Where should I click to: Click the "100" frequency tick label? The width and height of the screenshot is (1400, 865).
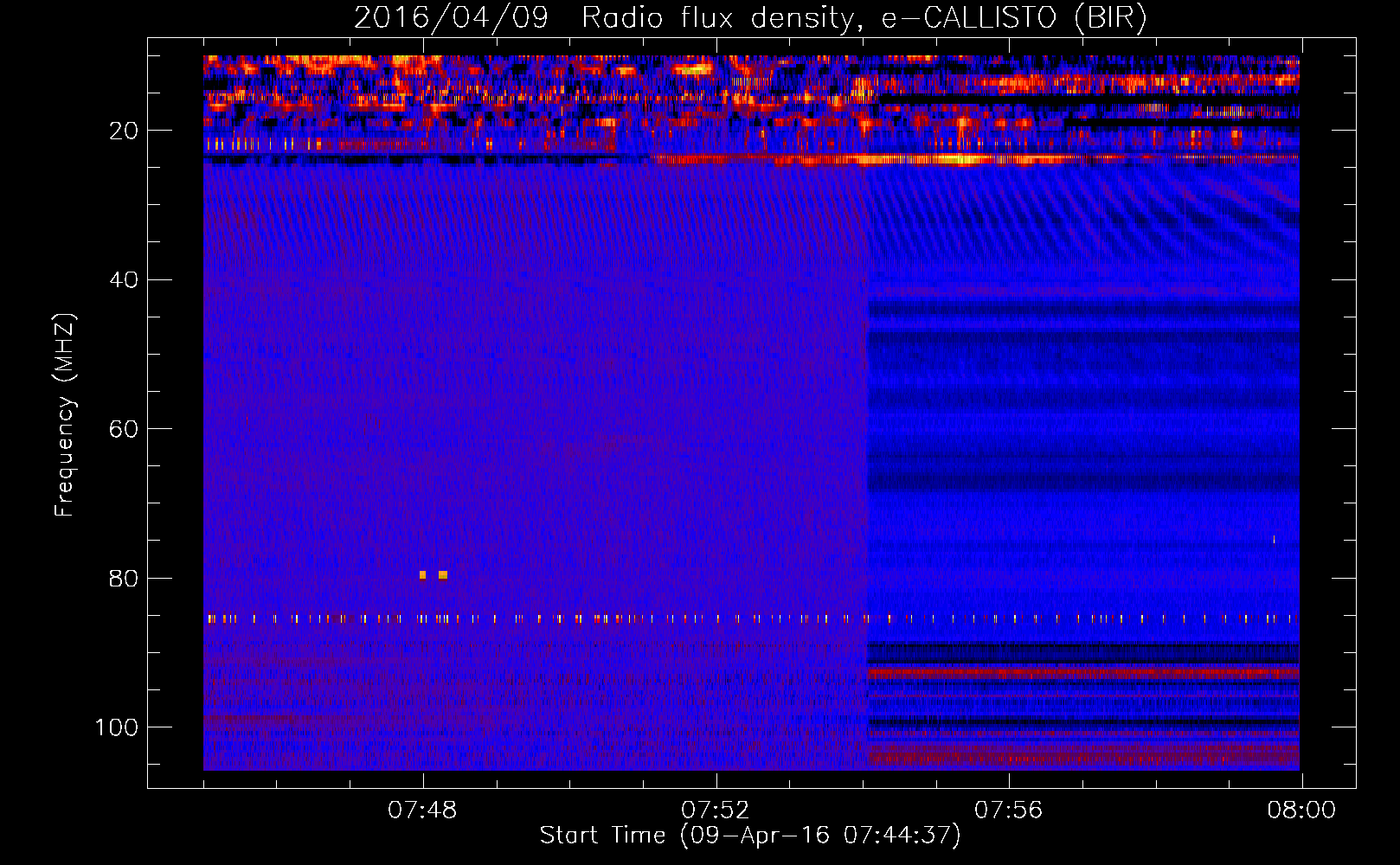tap(117, 727)
